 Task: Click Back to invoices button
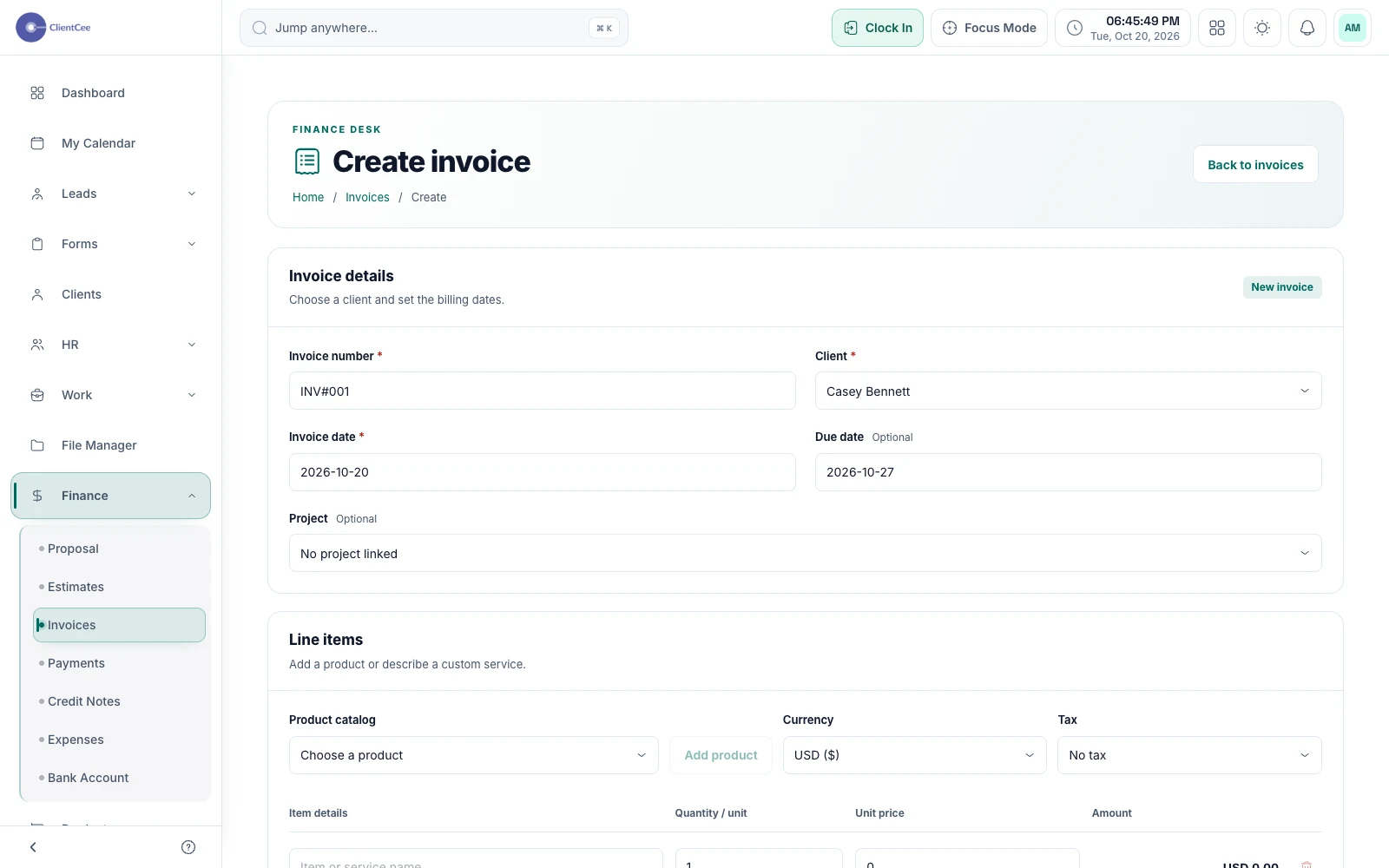pyautogui.click(x=1255, y=164)
